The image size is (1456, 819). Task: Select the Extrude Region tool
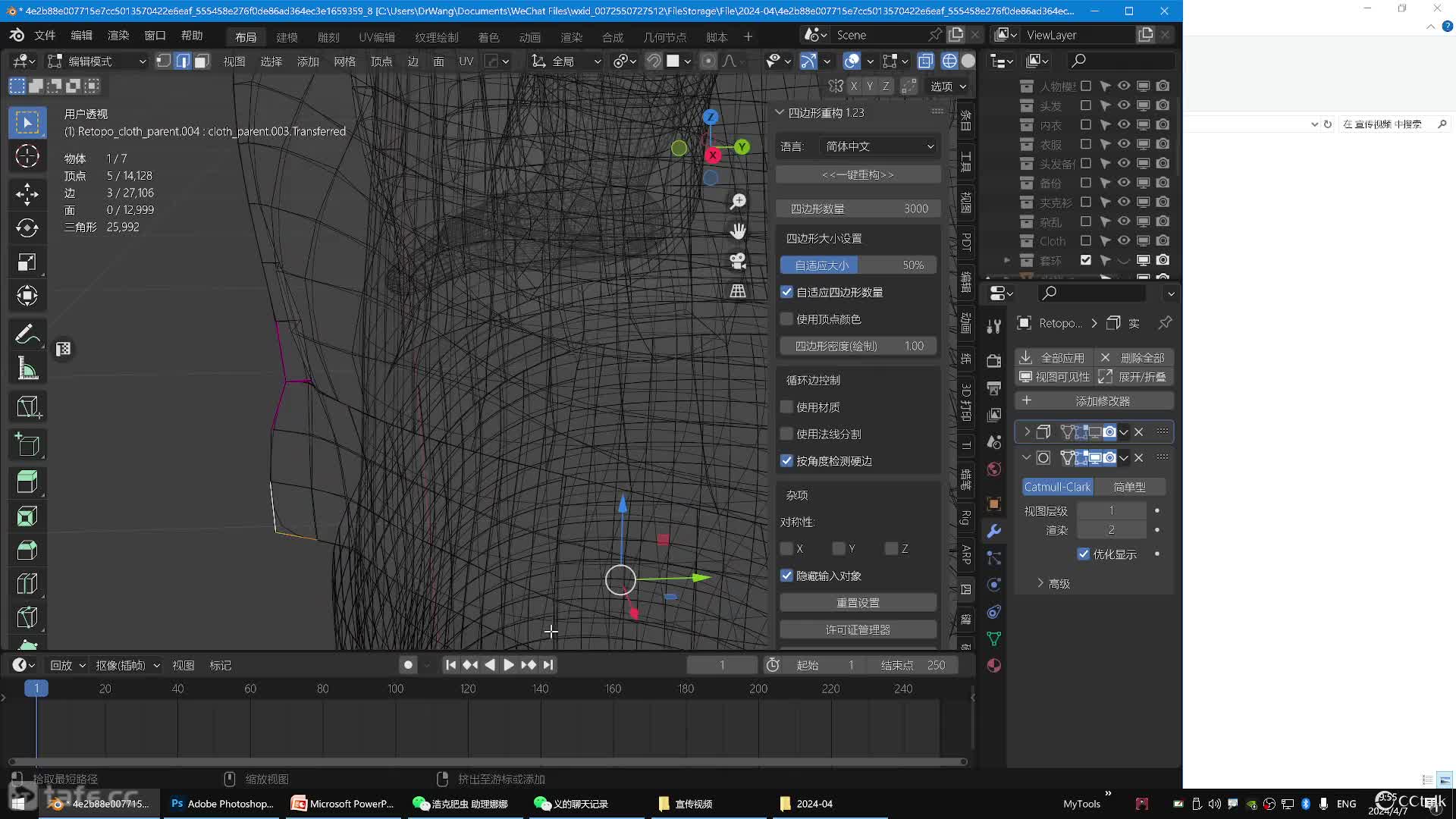[x=27, y=445]
